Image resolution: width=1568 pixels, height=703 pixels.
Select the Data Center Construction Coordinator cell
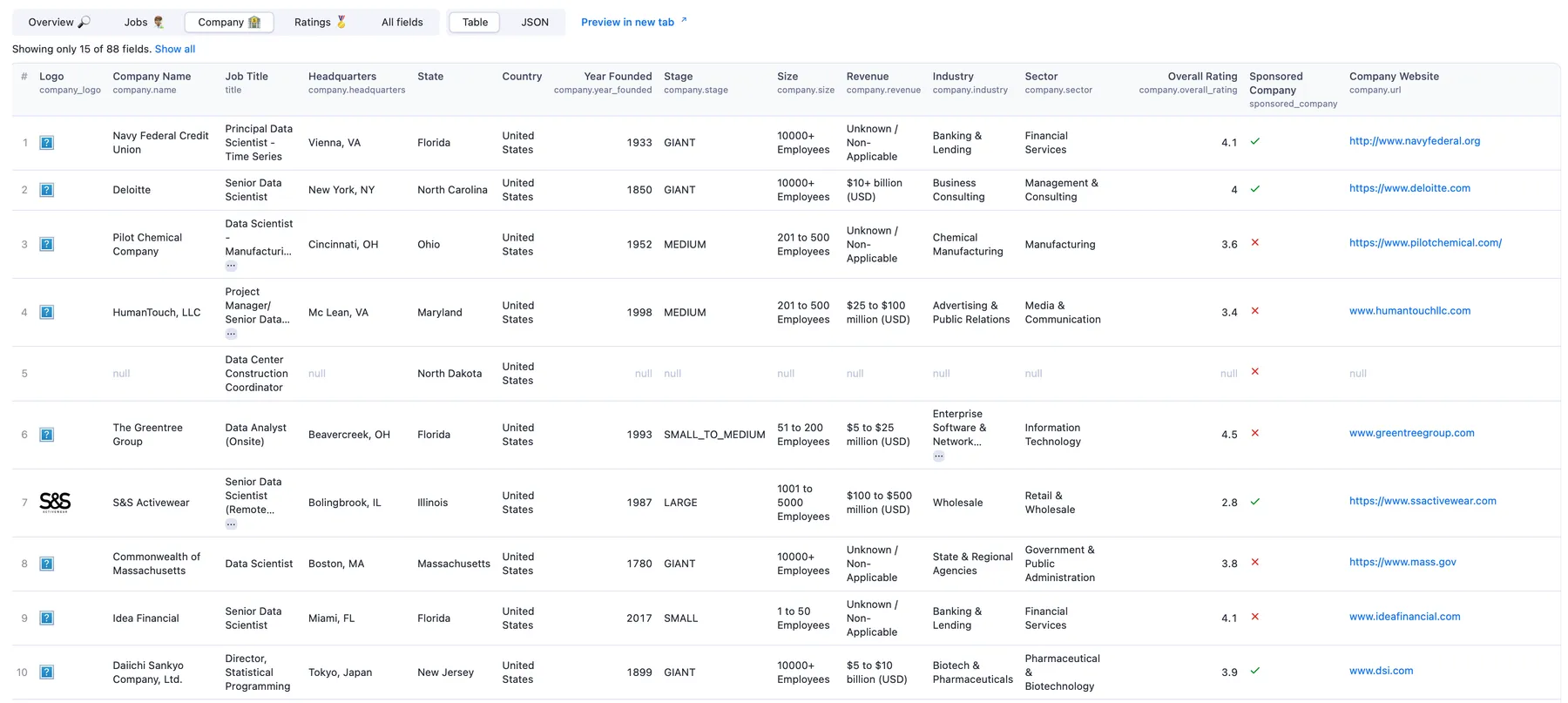257,374
